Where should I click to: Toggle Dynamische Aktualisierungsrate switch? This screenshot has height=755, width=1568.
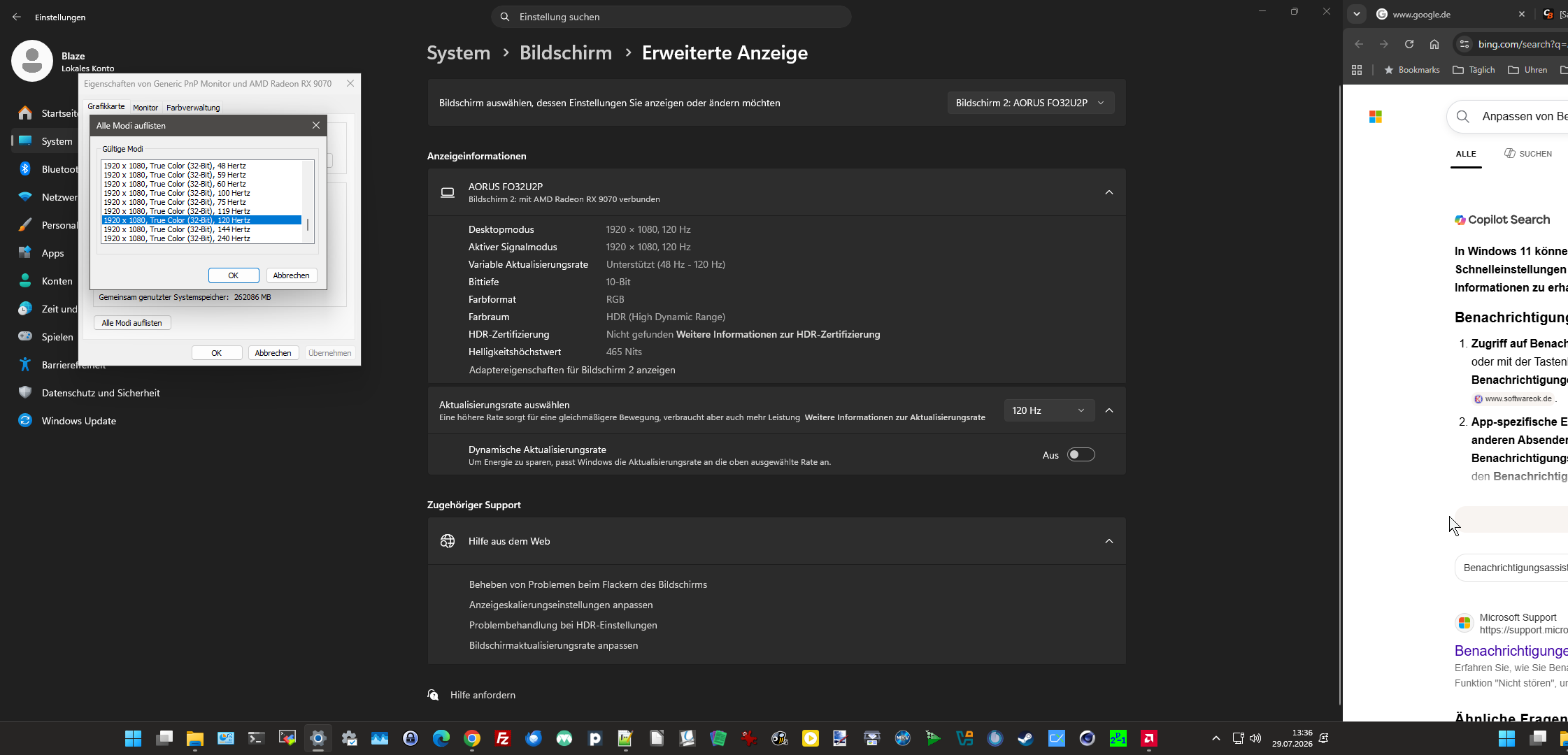tap(1081, 455)
